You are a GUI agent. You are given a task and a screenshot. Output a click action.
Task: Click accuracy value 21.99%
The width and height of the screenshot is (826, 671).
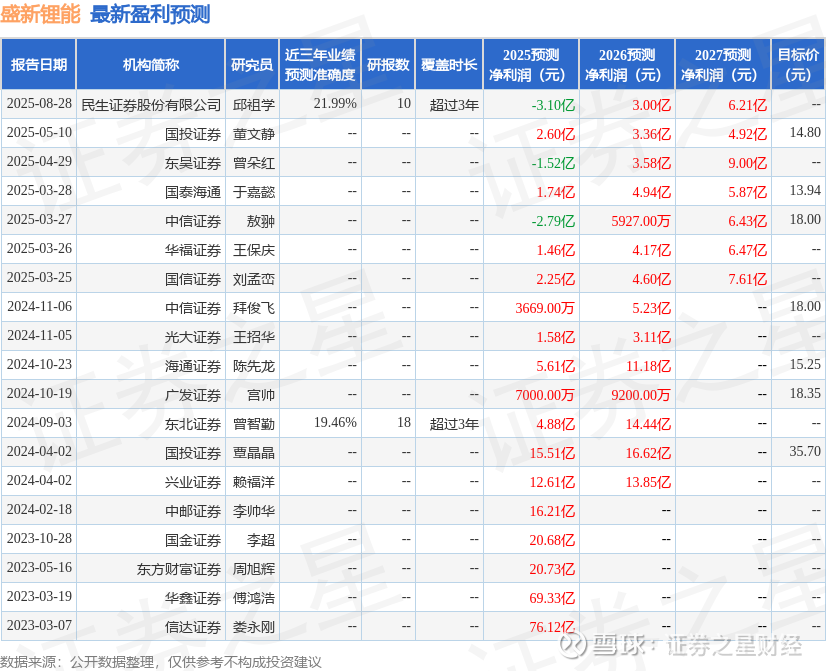[335, 104]
